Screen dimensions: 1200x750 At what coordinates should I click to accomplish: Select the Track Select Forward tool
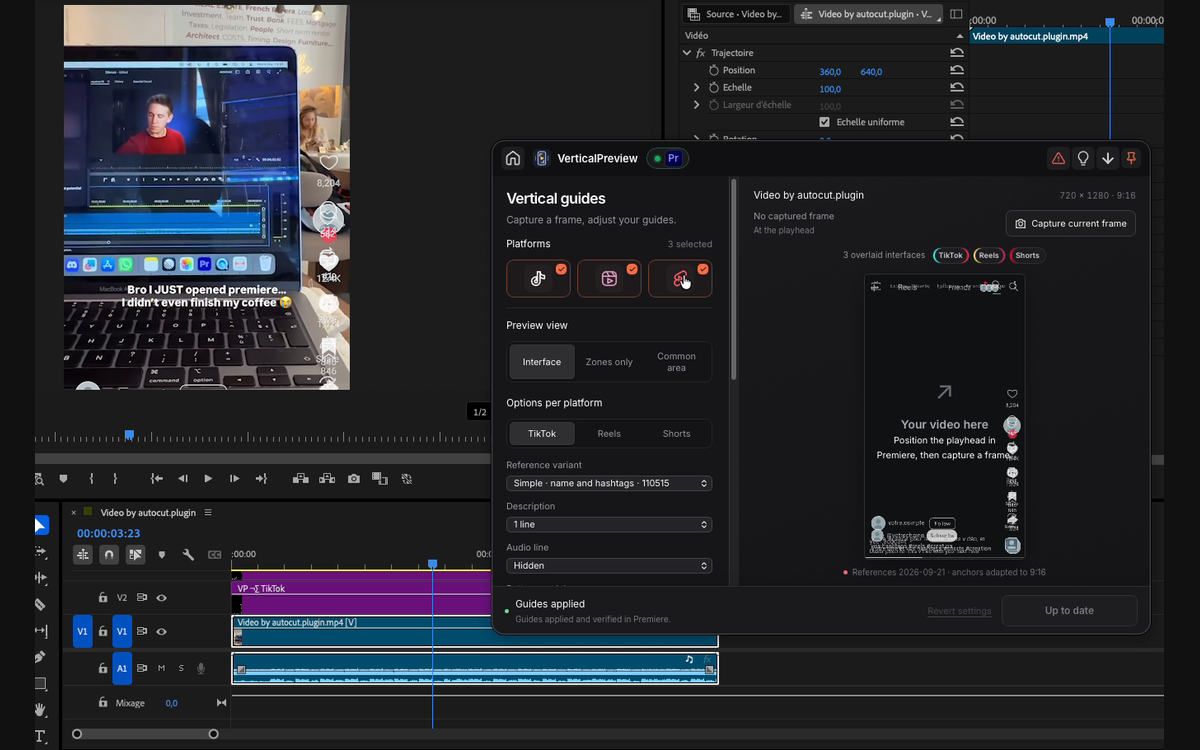pyautogui.click(x=41, y=551)
